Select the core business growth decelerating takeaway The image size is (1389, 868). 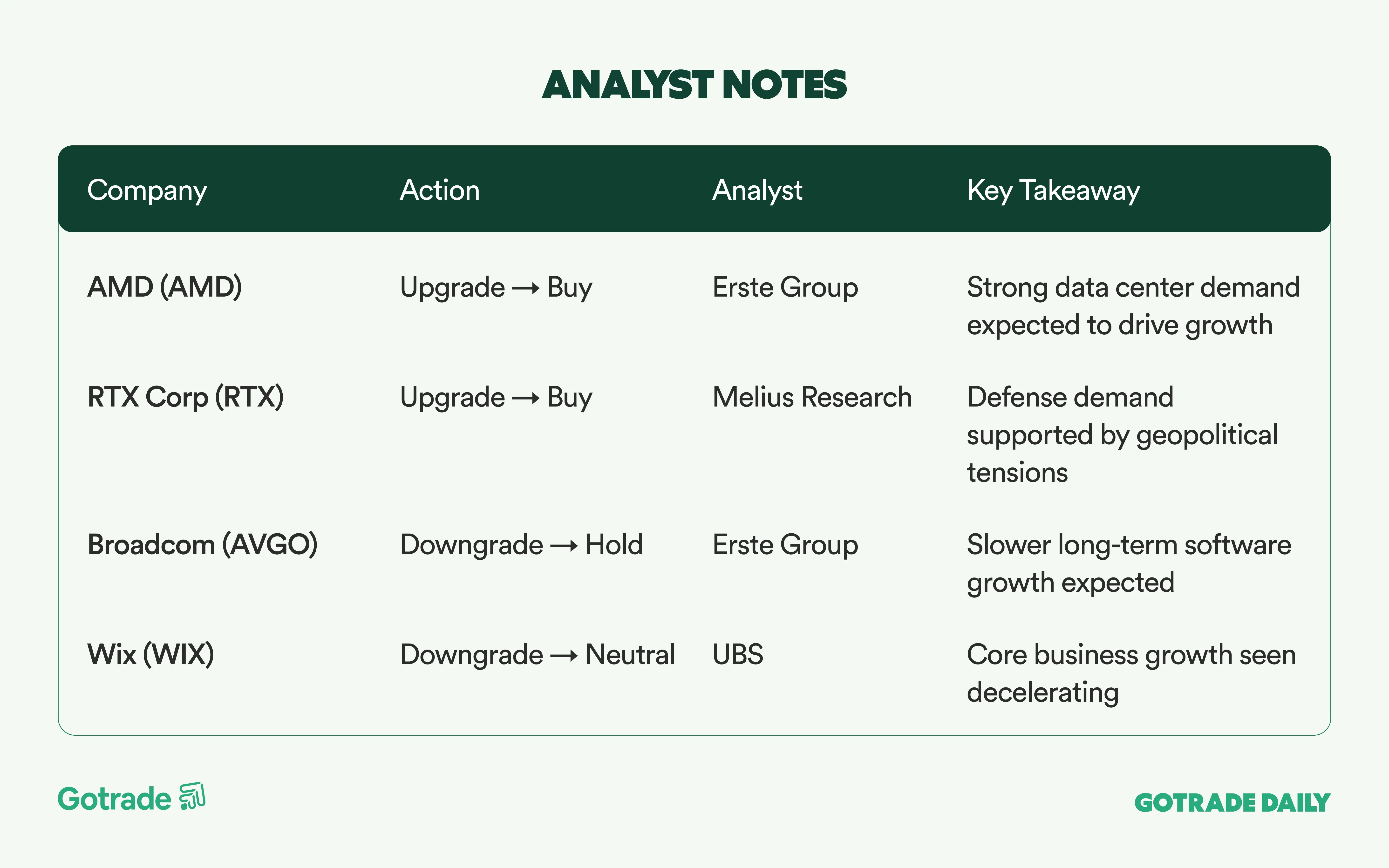pos(1131,673)
